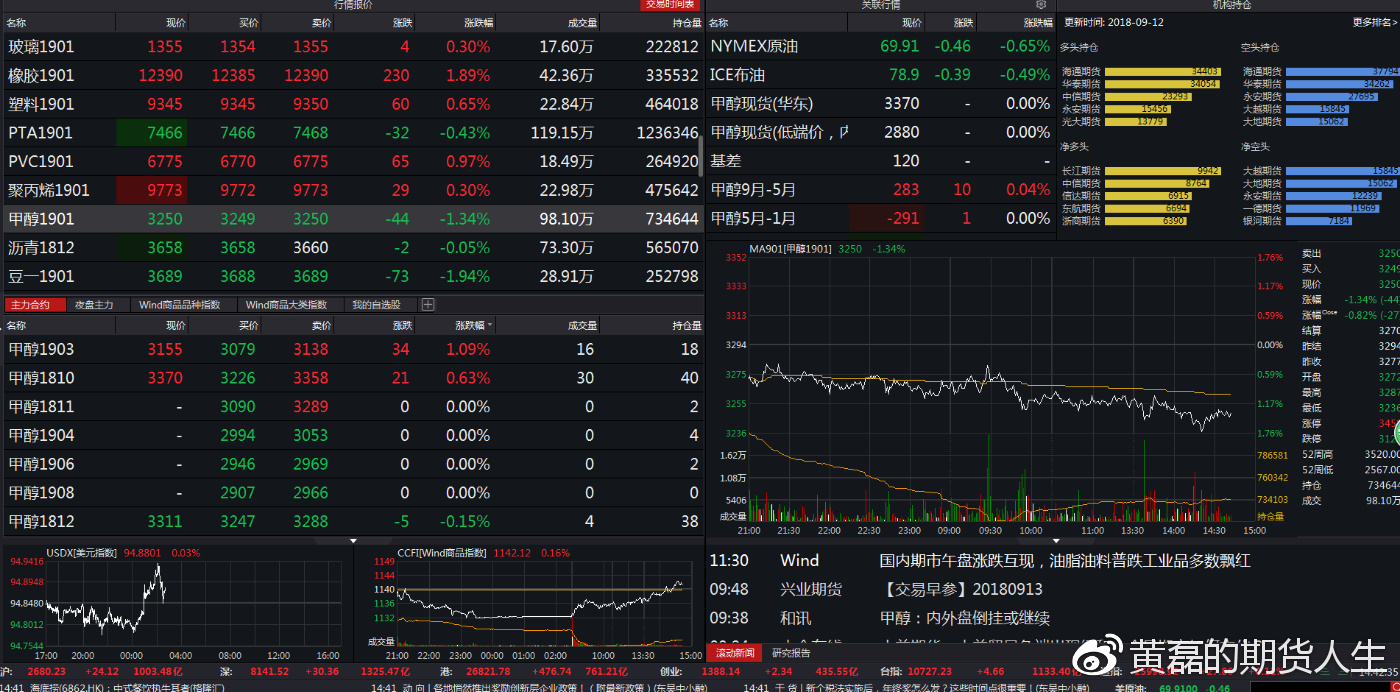Click the CCFI Wind商品指数 chart title
1400x692 pixels.
pos(440,552)
